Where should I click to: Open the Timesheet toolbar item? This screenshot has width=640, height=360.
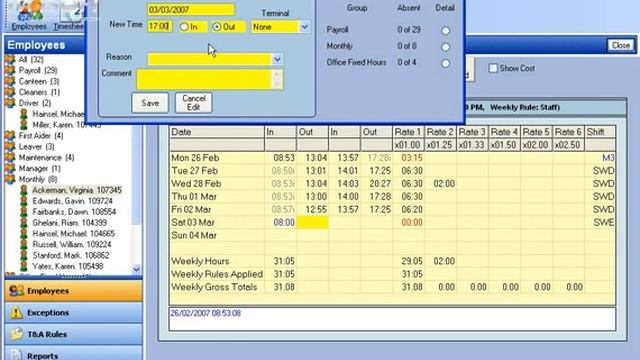click(69, 16)
